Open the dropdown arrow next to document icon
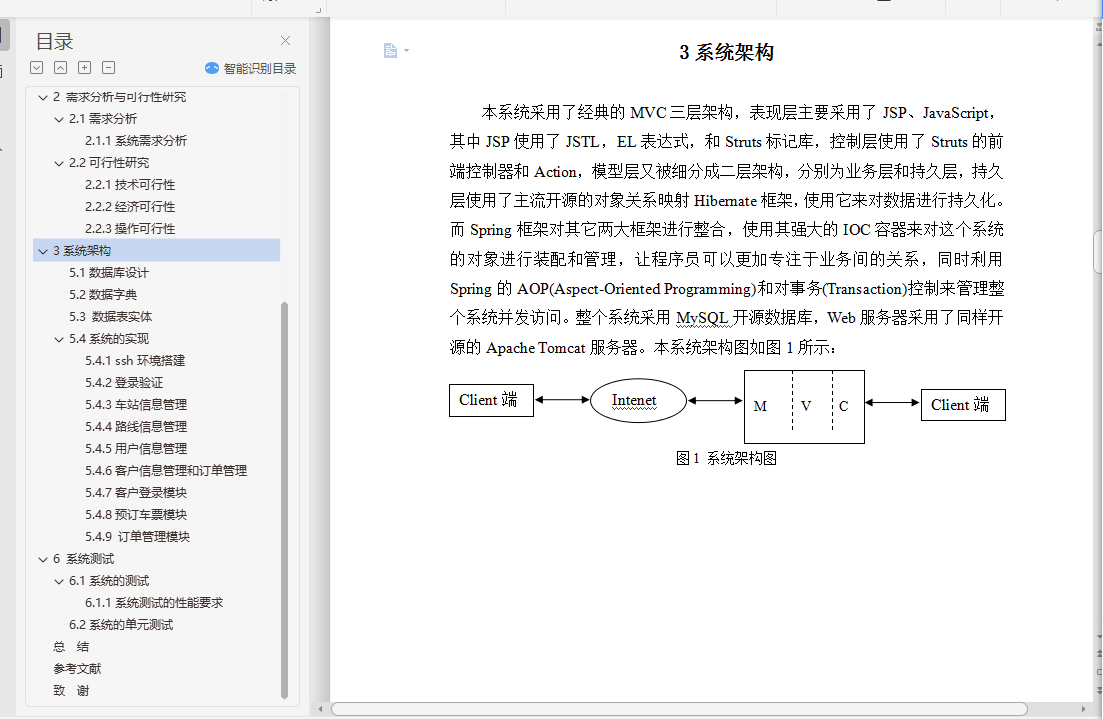The image size is (1103, 719). click(407, 51)
